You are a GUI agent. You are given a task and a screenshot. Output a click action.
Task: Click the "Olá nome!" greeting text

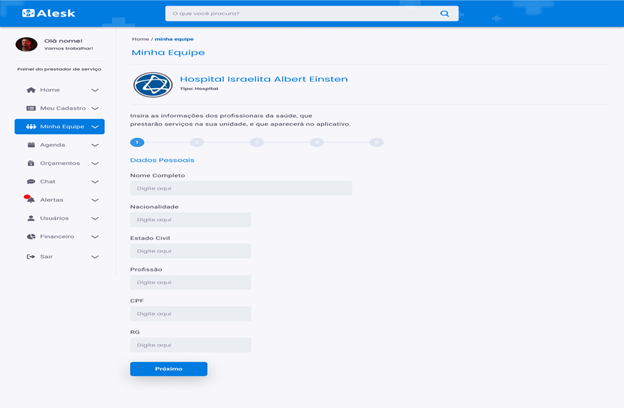pos(63,41)
